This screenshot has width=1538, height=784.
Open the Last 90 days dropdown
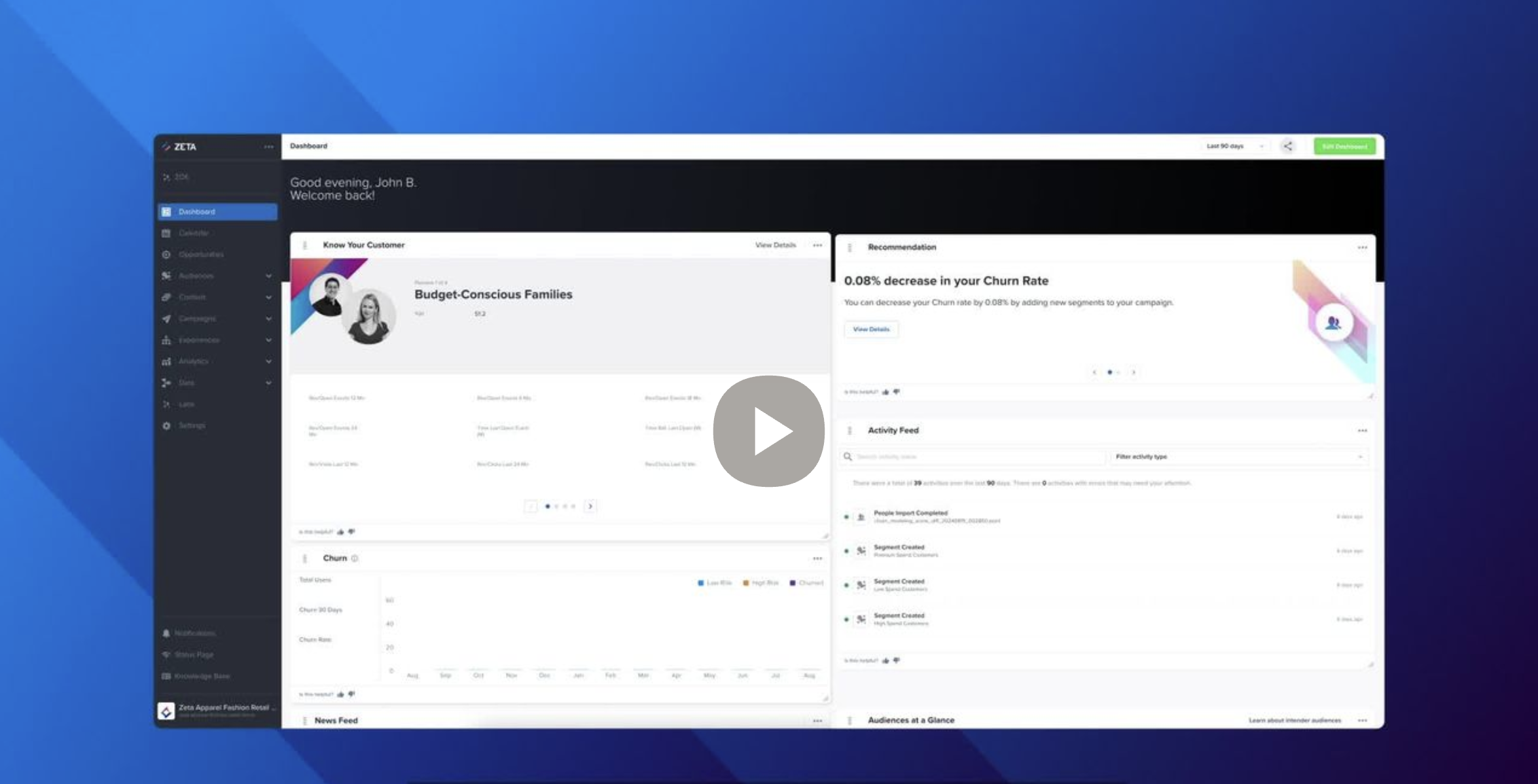pyautogui.click(x=1234, y=146)
